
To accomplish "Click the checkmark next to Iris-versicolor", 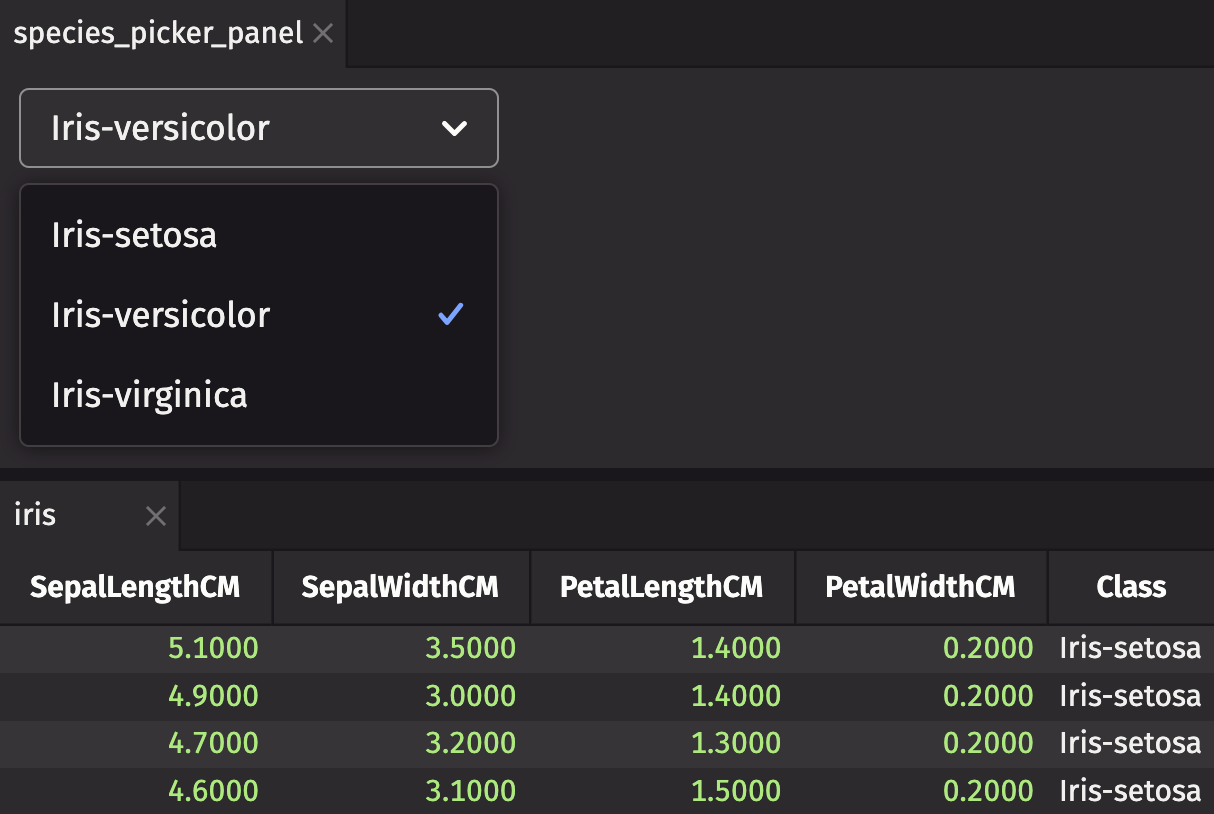I will pyautogui.click(x=451, y=314).
